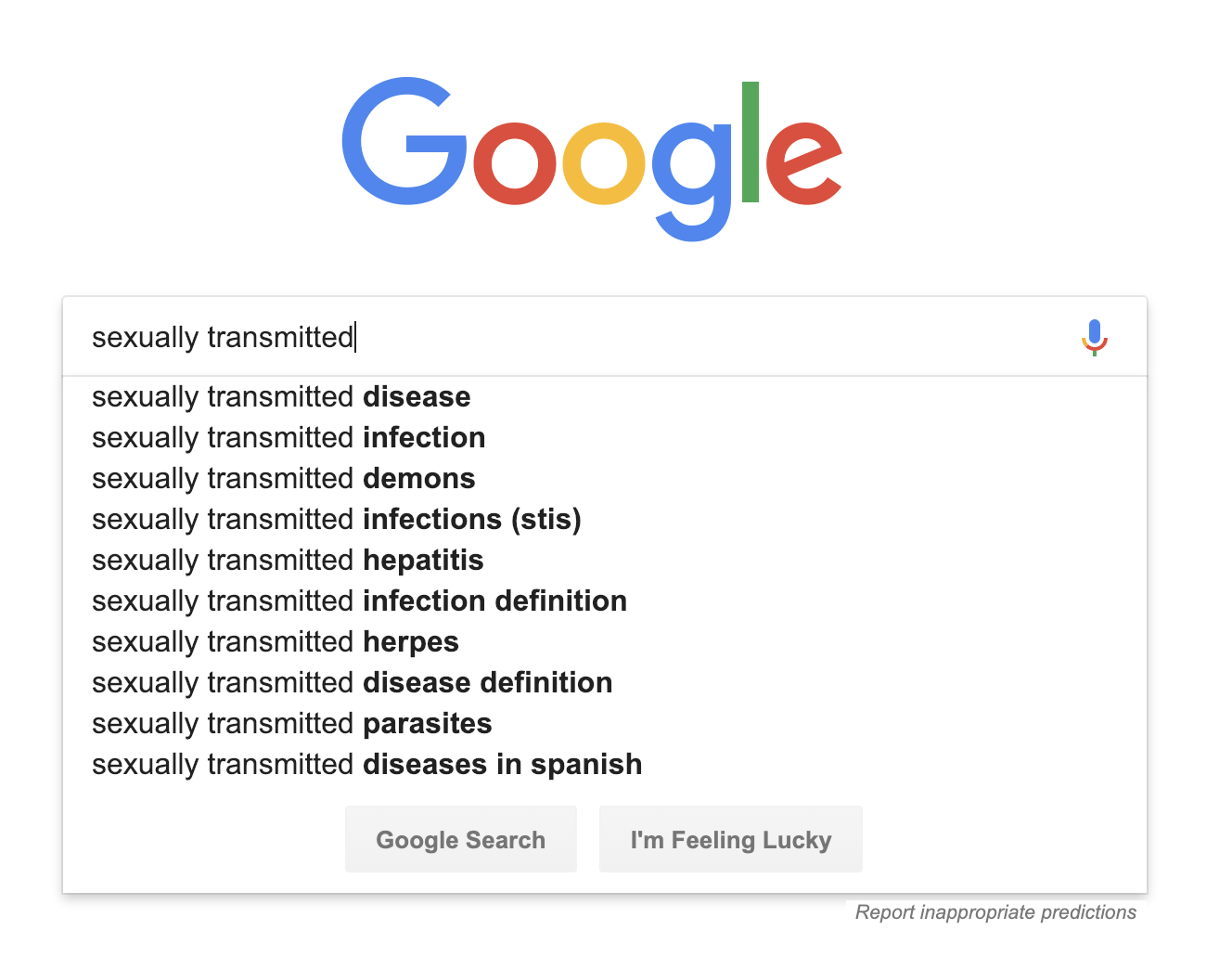This screenshot has height=956, width=1232.
Task: Select 'sexually transmitted diseases in spanish' suggestion
Action: click(605, 765)
